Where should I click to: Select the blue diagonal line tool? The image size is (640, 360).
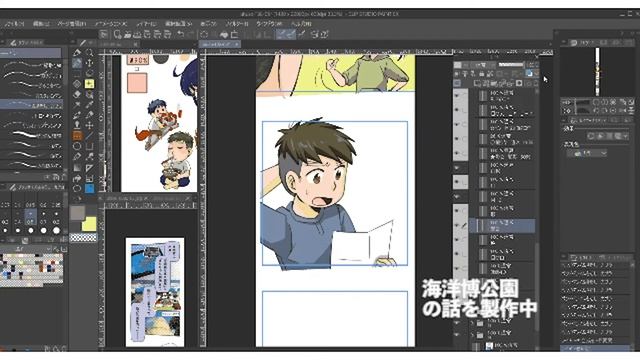[89, 136]
